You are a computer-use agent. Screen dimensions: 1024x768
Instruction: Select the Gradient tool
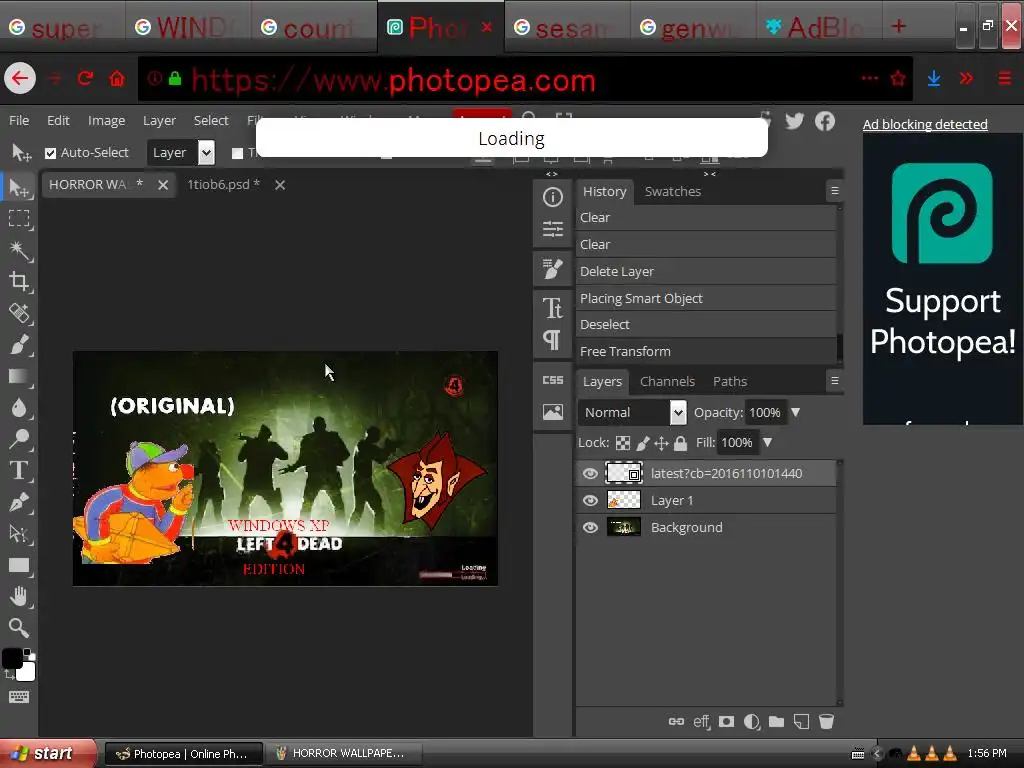(19, 376)
